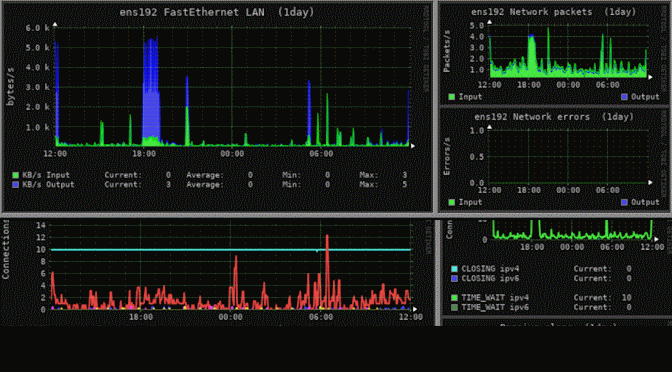
Task: Click the 'Packets/s' axis label
Action: coord(447,51)
